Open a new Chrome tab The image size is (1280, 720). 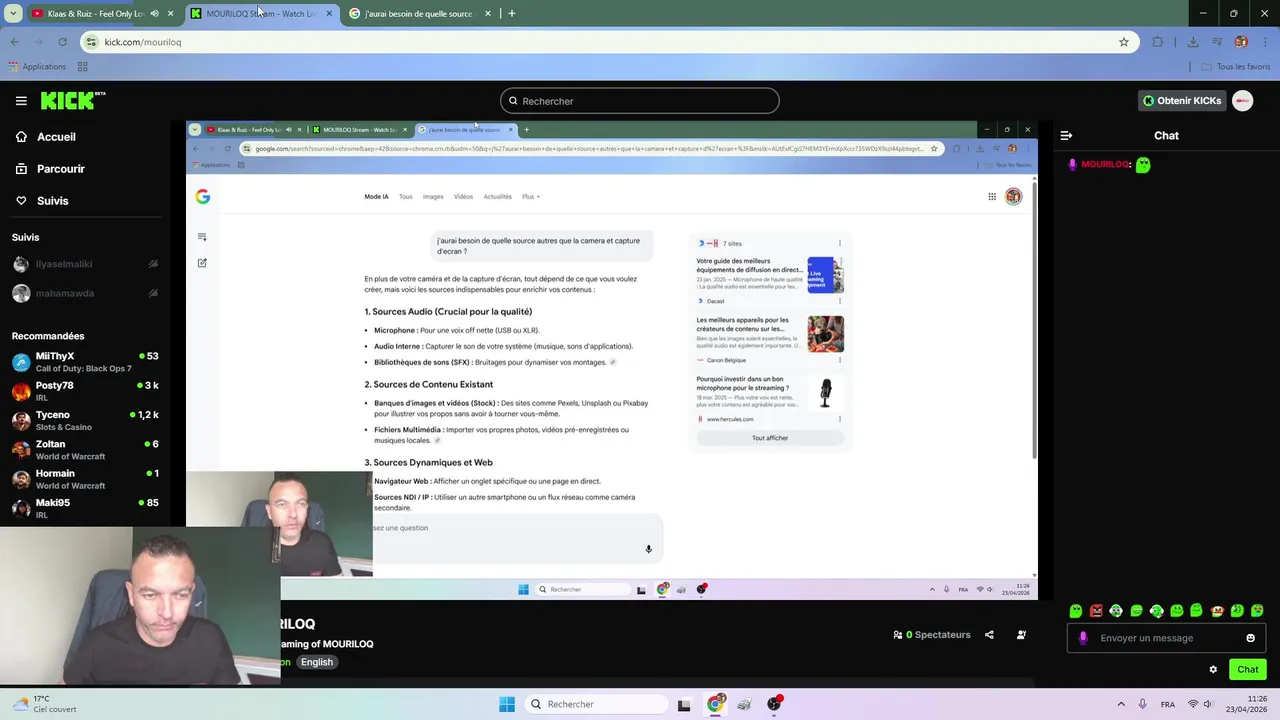[x=511, y=14]
